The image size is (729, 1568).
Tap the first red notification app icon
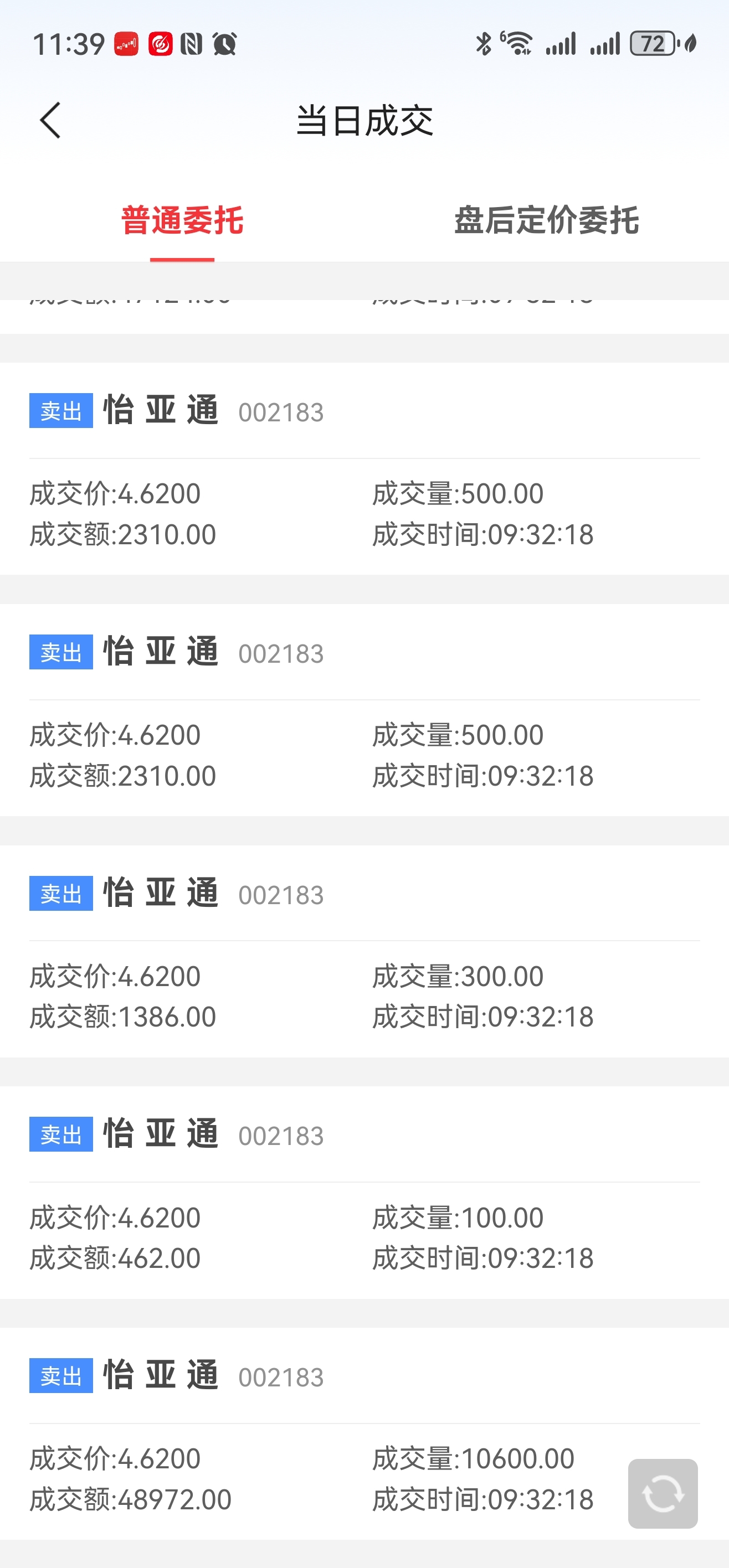point(126,44)
